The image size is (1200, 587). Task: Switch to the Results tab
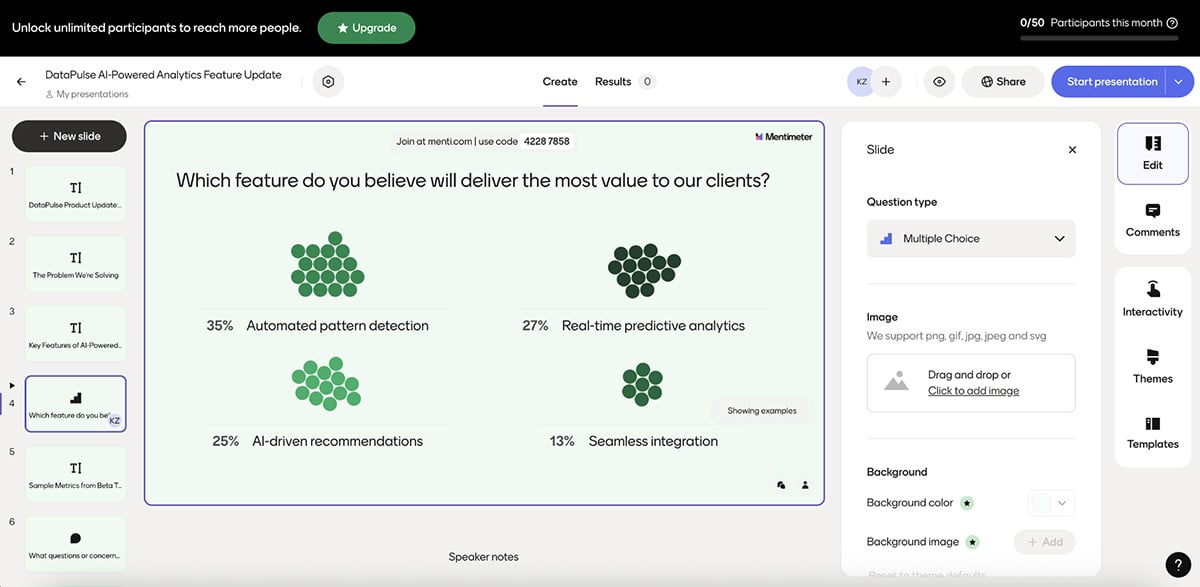pos(614,81)
